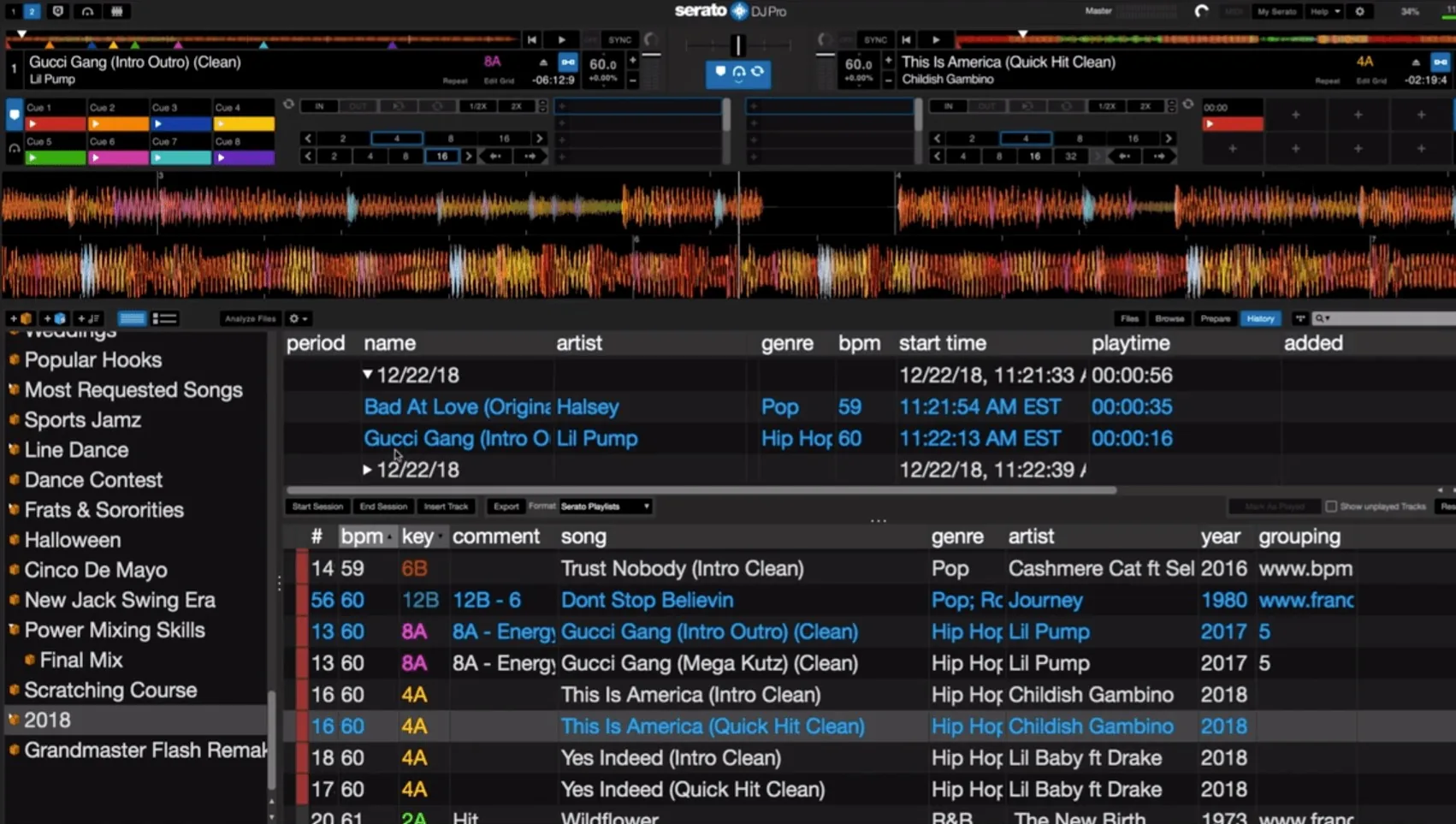Add new smart crate icon
This screenshot has height=824, width=1456.
[x=55, y=318]
